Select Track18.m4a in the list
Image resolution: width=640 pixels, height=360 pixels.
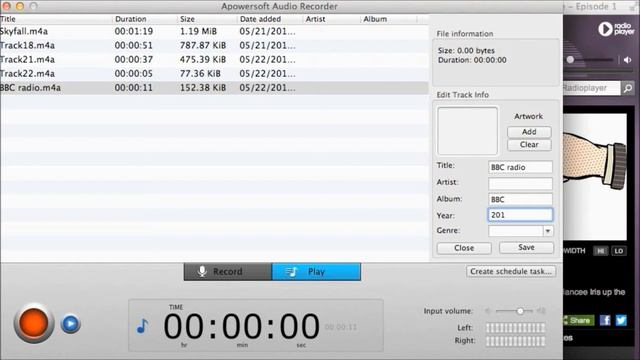214,45
